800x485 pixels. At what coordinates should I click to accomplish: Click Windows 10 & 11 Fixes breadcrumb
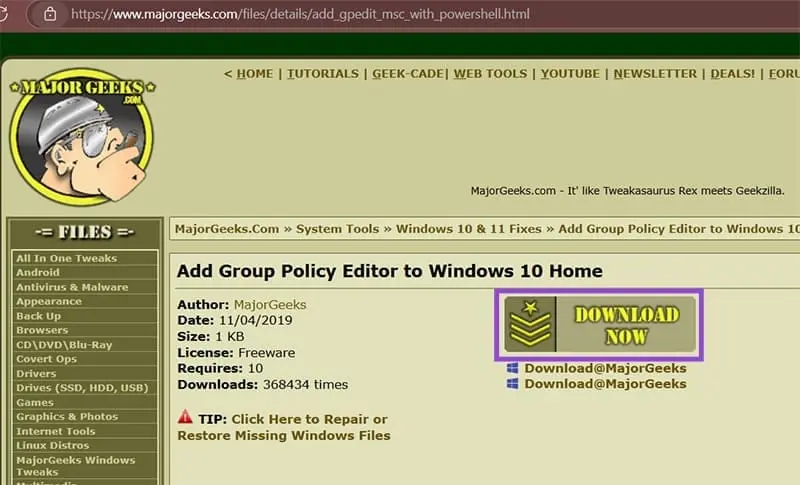pos(468,229)
